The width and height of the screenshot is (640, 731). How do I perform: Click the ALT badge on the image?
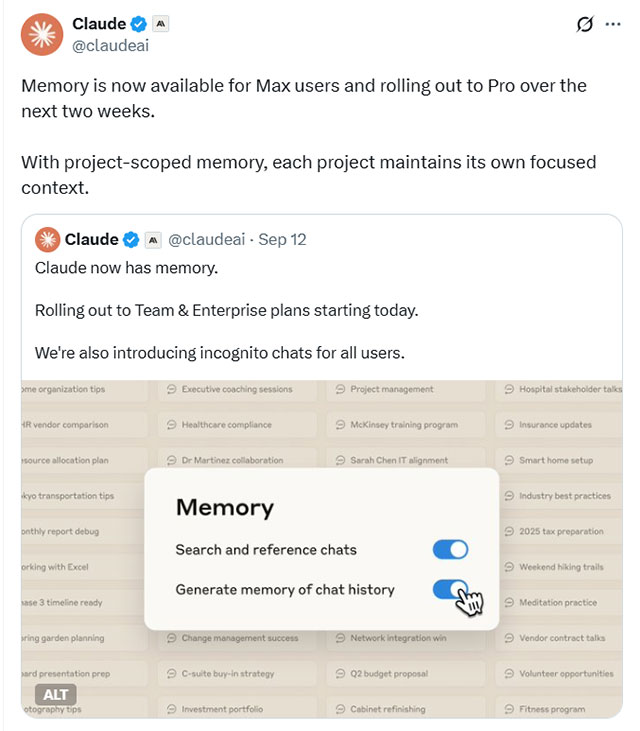56,694
